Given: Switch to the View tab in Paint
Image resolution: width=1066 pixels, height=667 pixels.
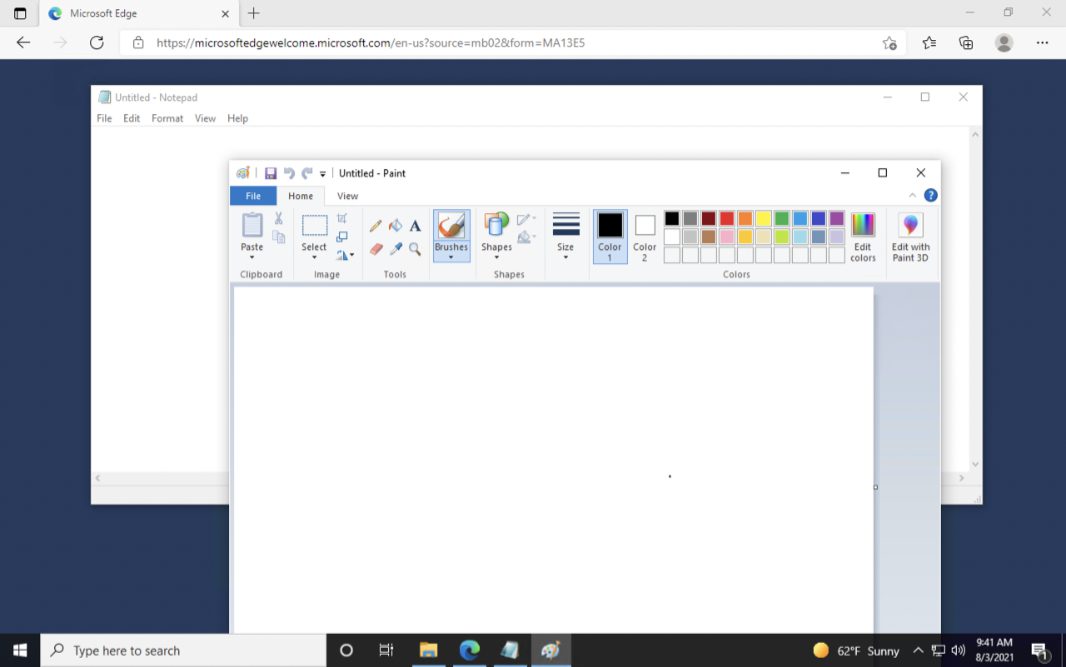Looking at the screenshot, I should click(x=347, y=196).
